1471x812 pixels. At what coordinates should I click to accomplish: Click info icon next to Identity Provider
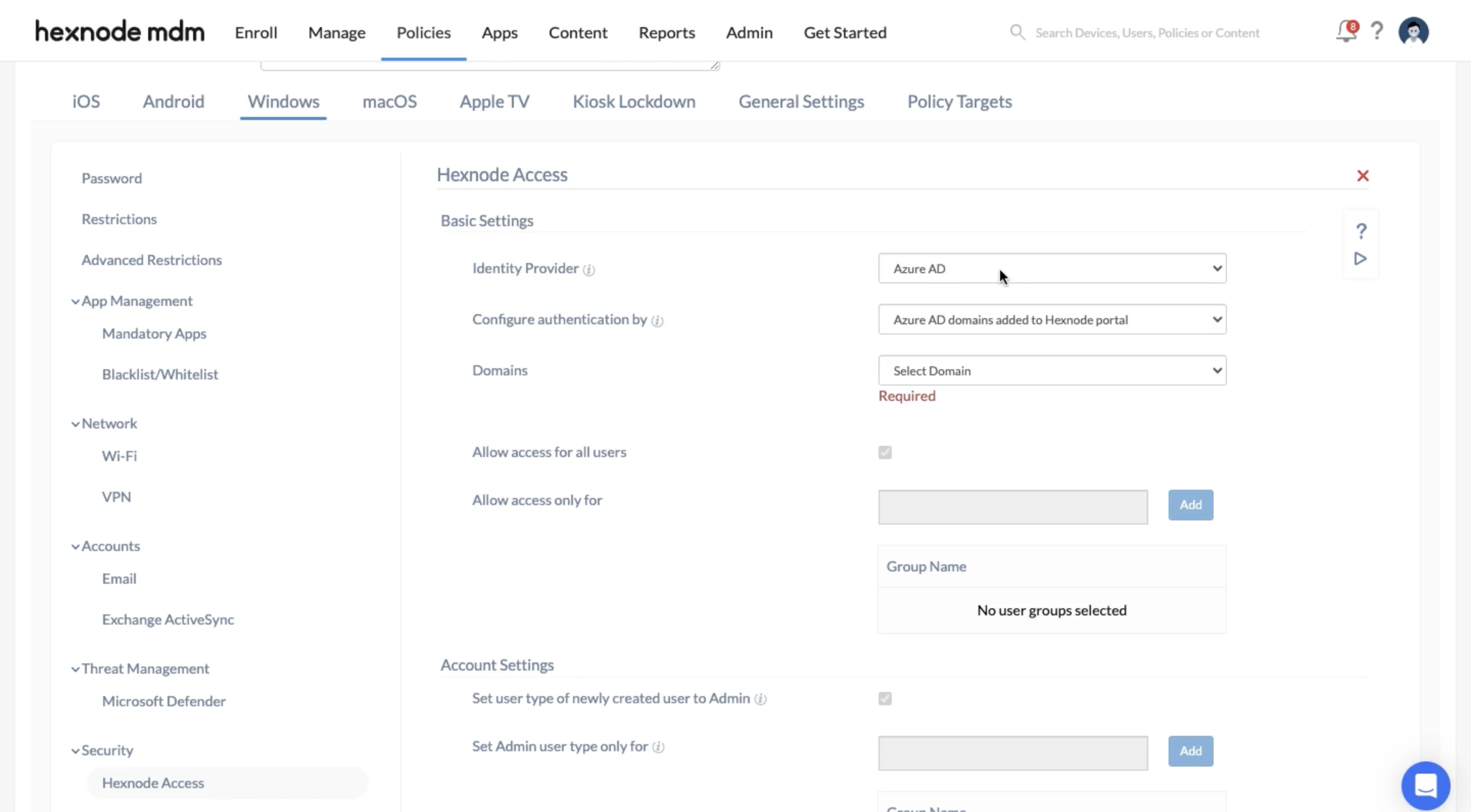coord(589,270)
